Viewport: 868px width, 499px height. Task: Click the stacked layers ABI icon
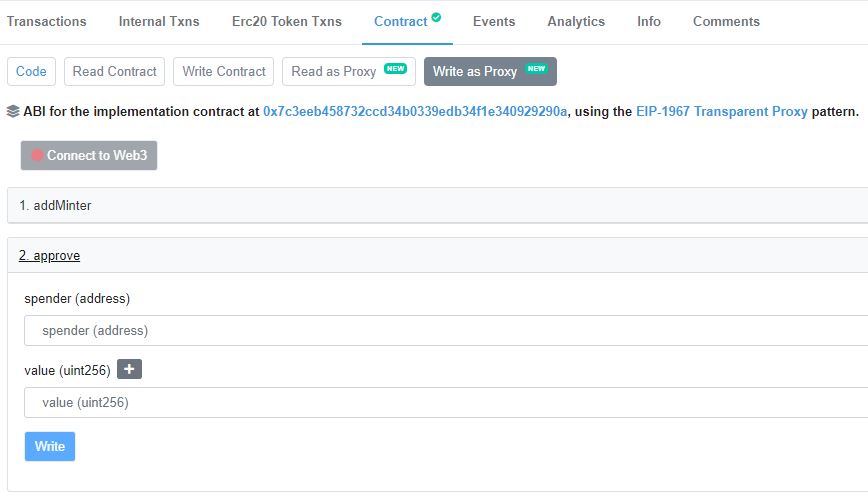(x=13, y=111)
